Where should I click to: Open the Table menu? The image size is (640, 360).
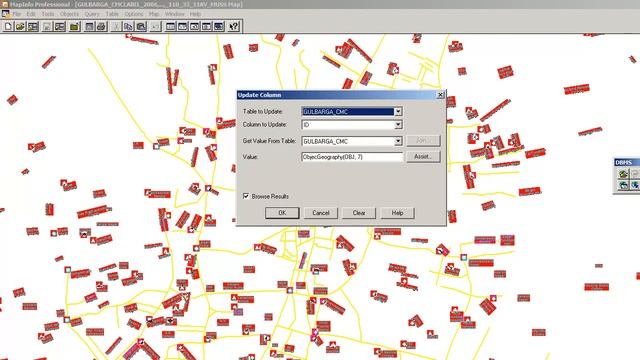pos(112,14)
